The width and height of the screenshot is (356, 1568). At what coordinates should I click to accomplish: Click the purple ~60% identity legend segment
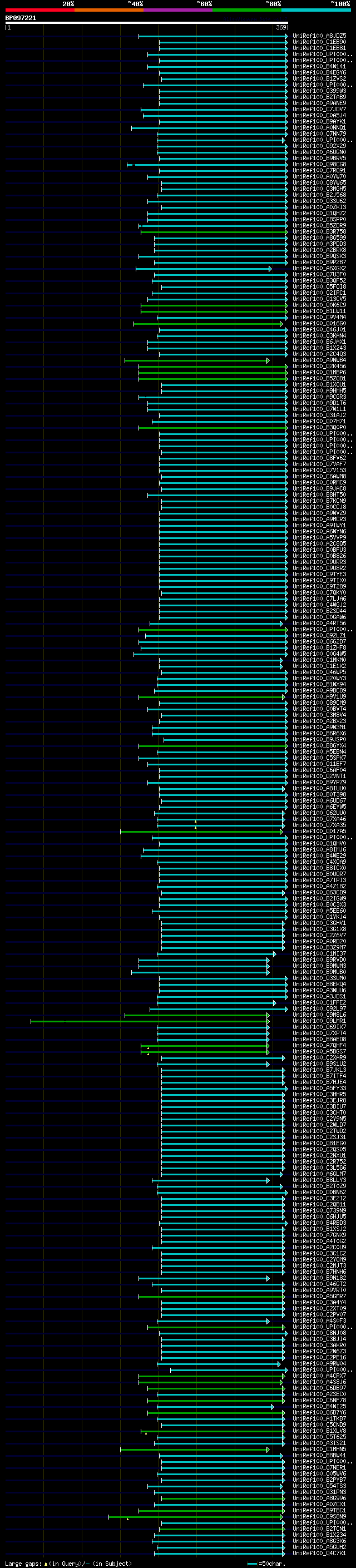[179, 10]
